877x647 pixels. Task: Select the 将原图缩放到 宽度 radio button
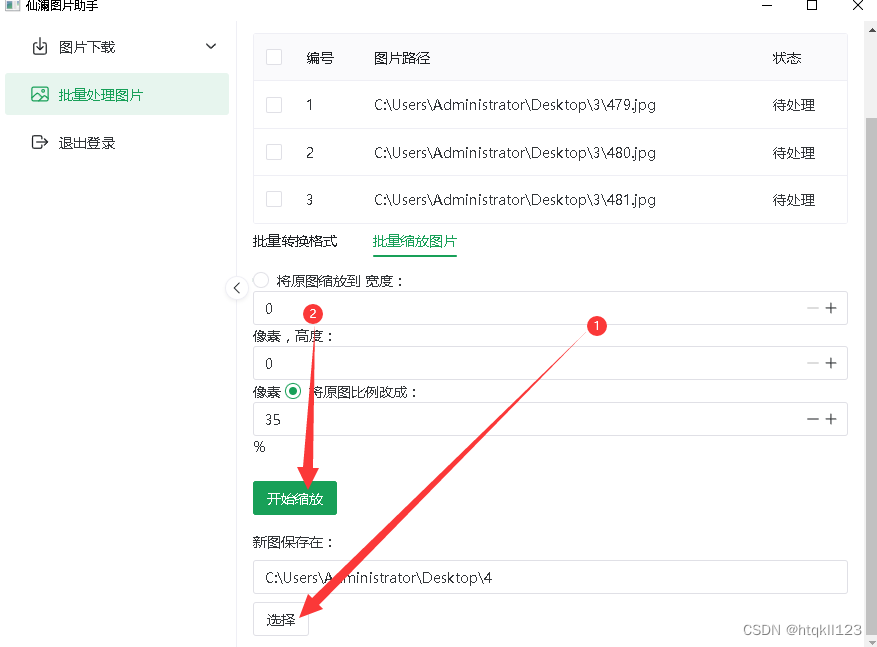(x=261, y=280)
